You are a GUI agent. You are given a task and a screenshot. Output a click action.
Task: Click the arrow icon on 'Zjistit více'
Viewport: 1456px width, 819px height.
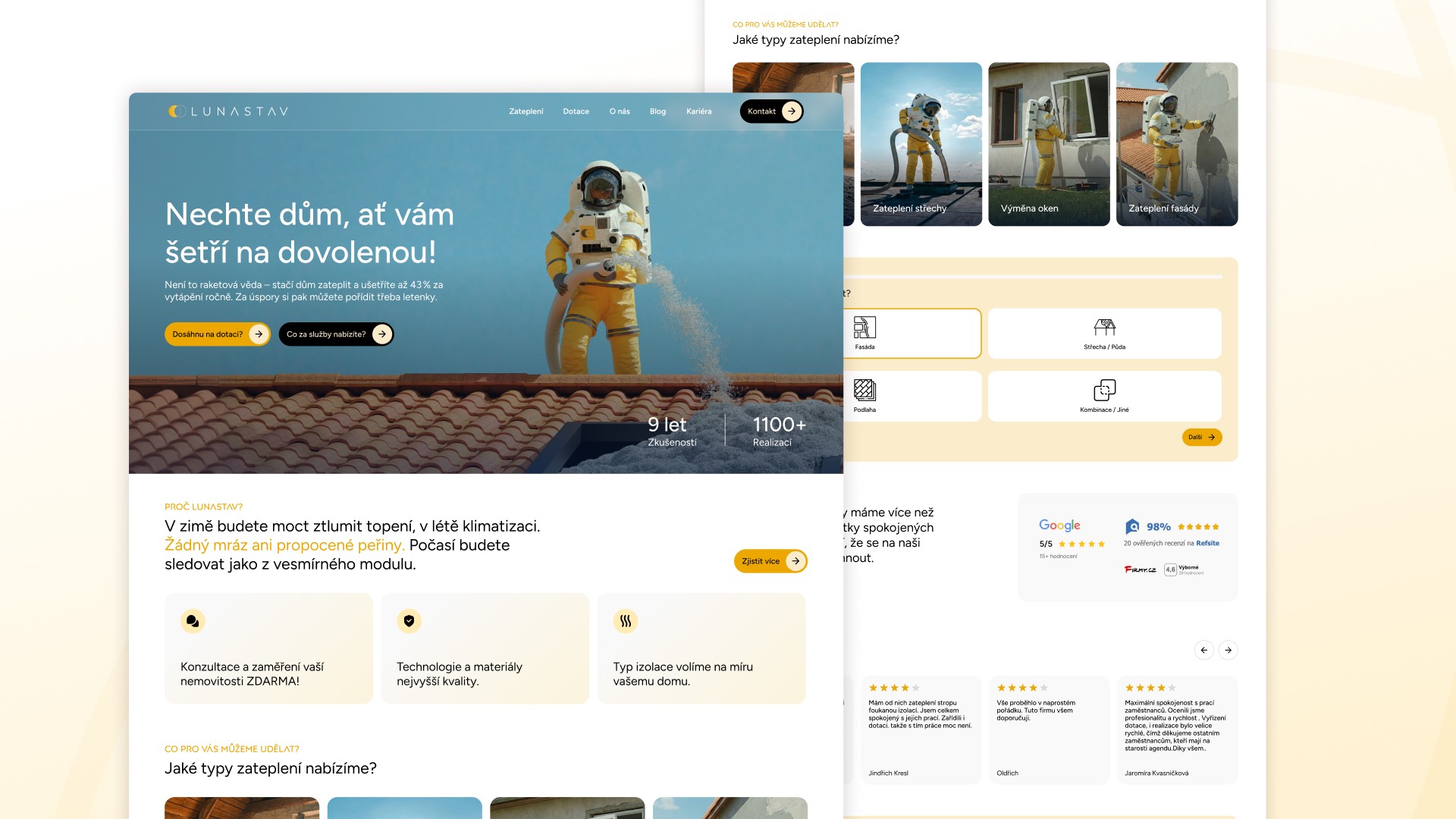(795, 561)
